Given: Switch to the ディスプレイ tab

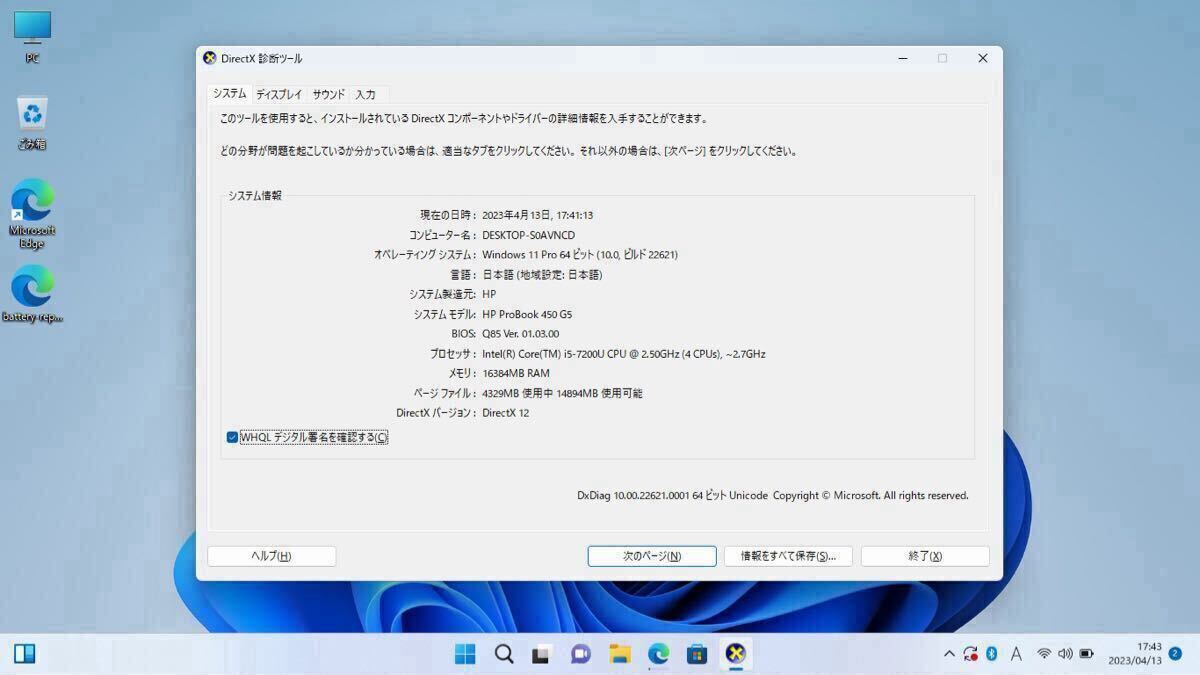Looking at the screenshot, I should (279, 94).
